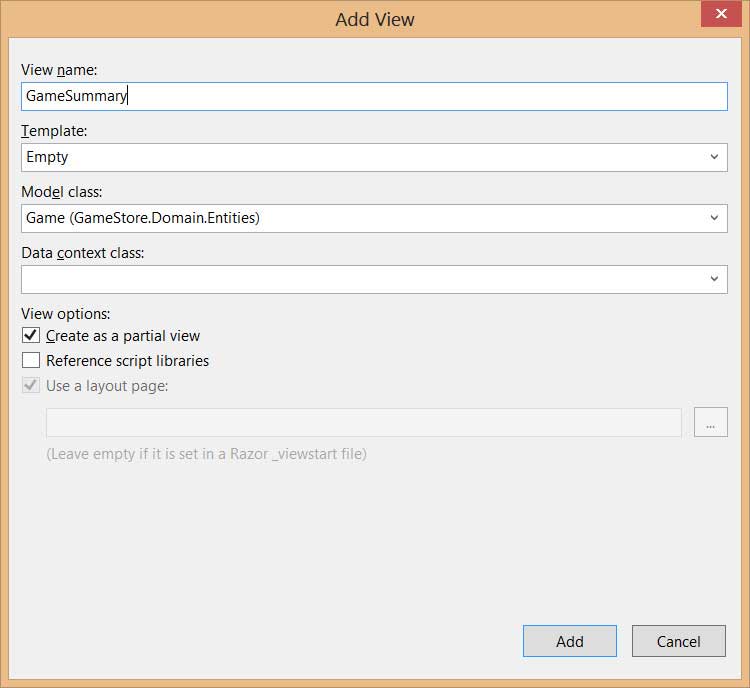The height and width of the screenshot is (688, 750).
Task: Click the Model class dropdown arrow
Action: pos(714,218)
